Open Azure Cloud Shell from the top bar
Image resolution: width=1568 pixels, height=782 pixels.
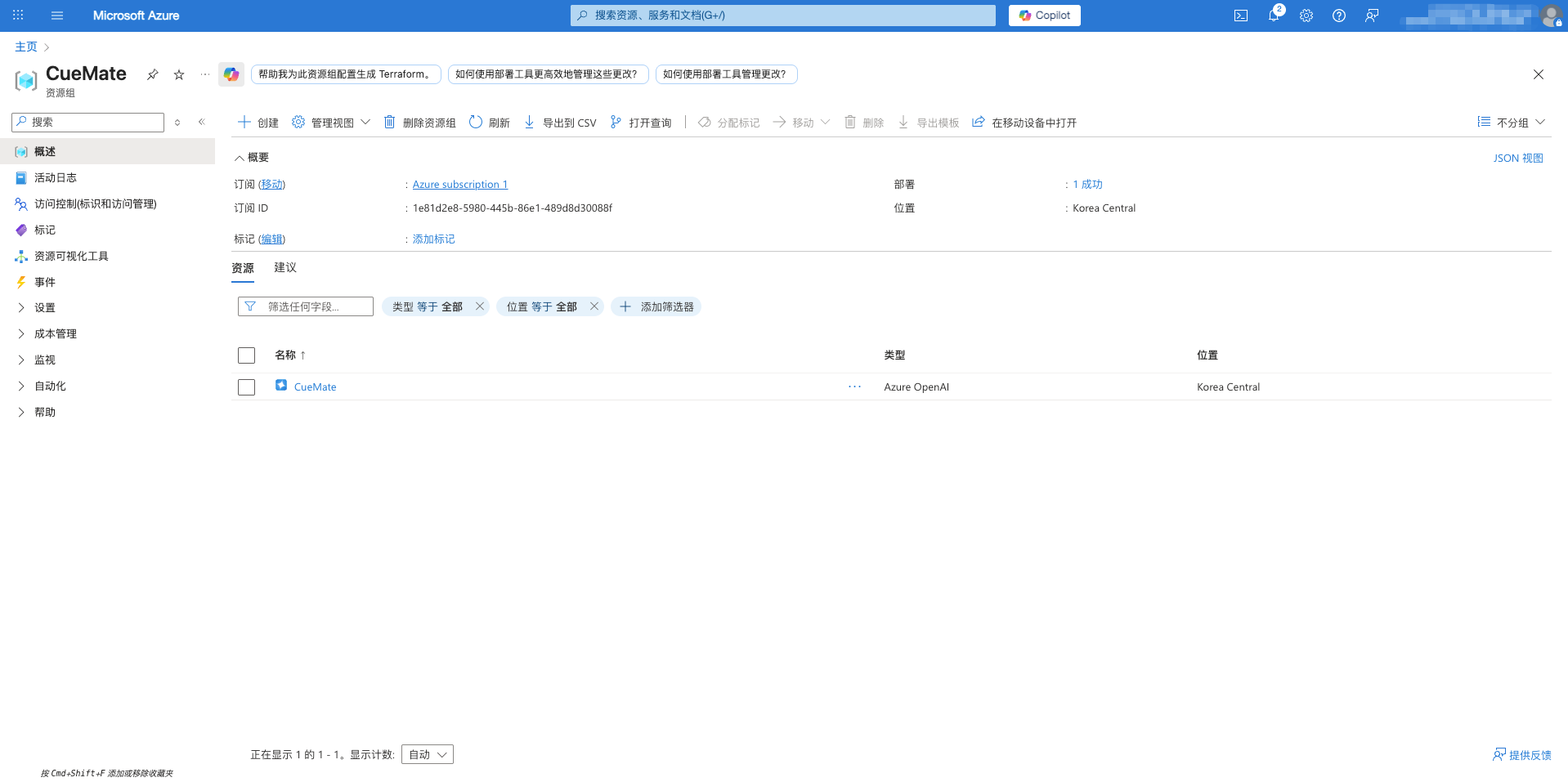1241,15
